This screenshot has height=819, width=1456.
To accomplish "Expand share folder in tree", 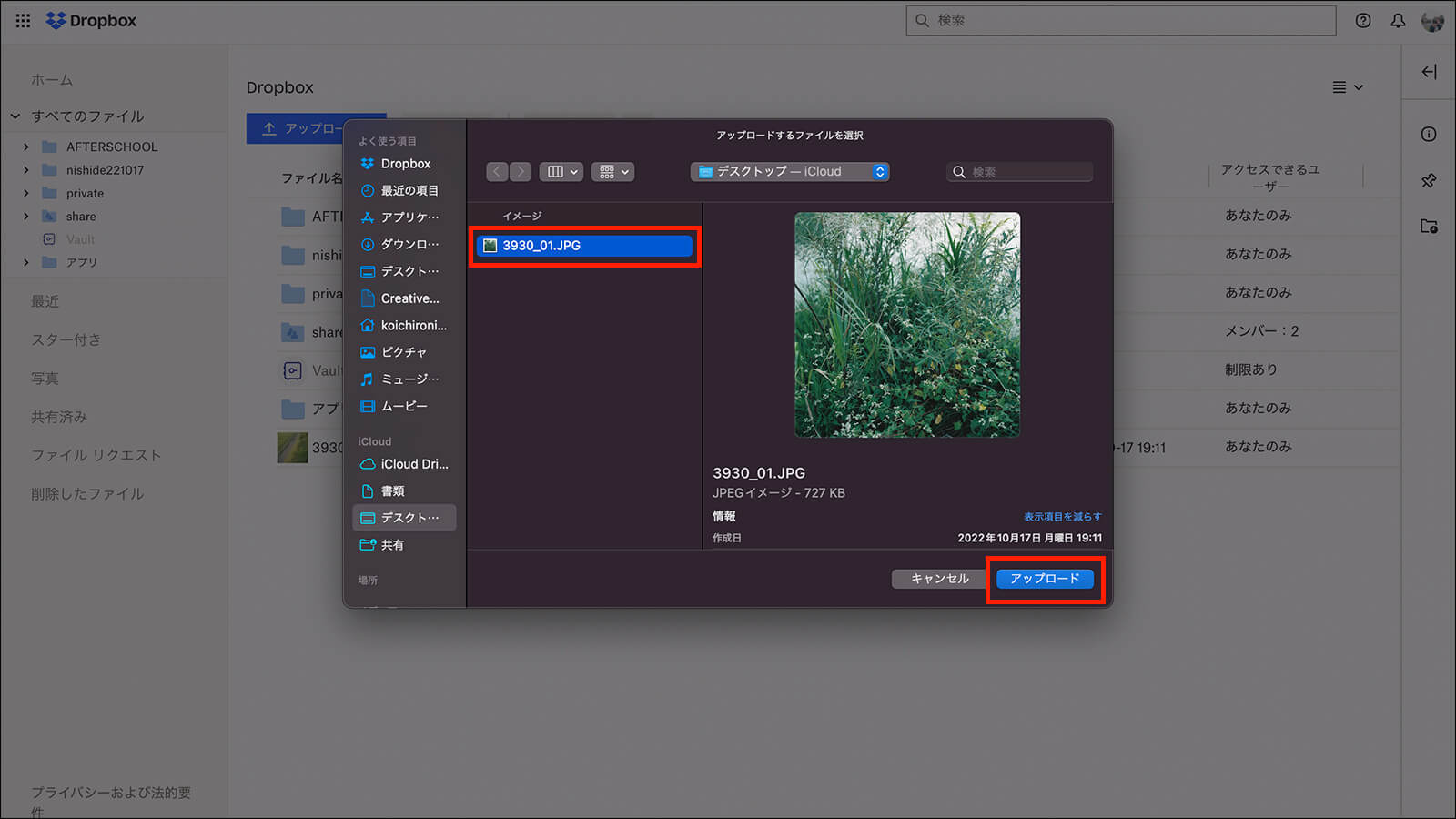I will tap(26, 217).
